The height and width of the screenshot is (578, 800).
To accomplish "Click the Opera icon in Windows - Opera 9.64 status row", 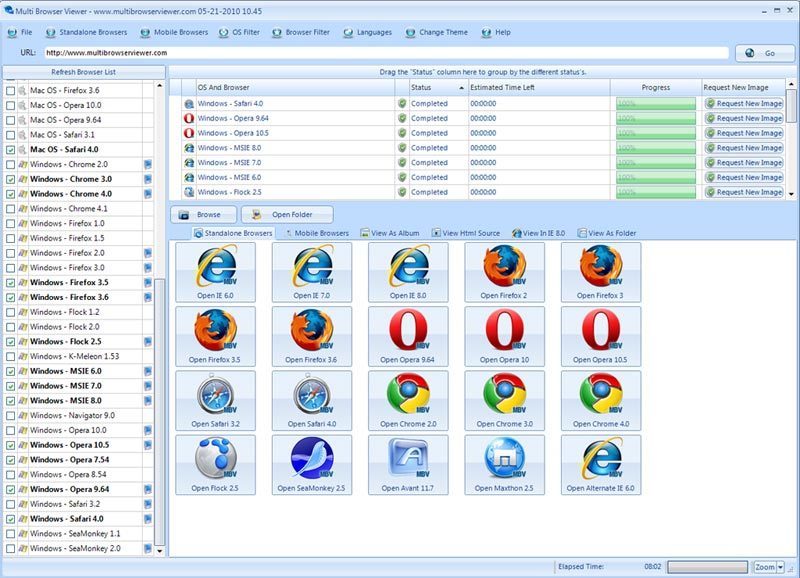I will 189,118.
